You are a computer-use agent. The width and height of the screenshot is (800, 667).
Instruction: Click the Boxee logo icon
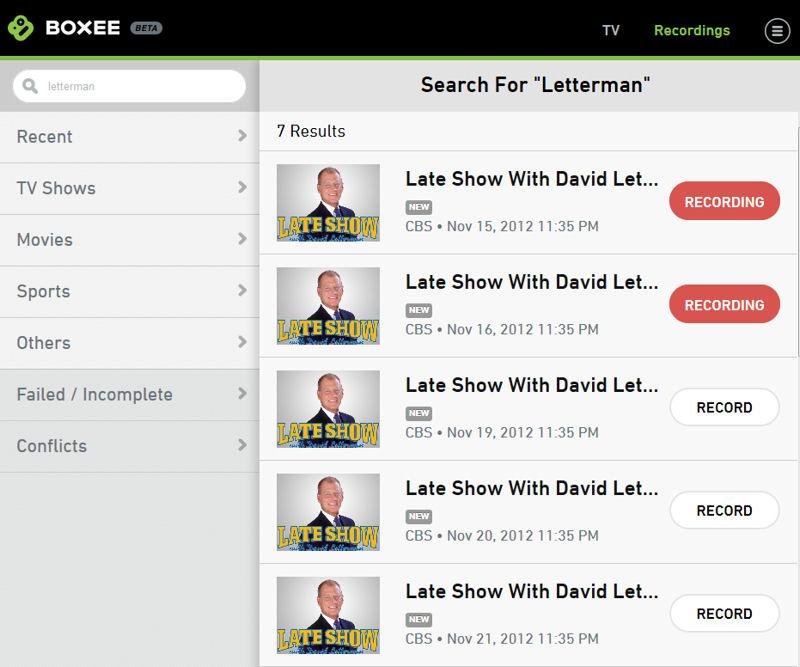(20, 28)
